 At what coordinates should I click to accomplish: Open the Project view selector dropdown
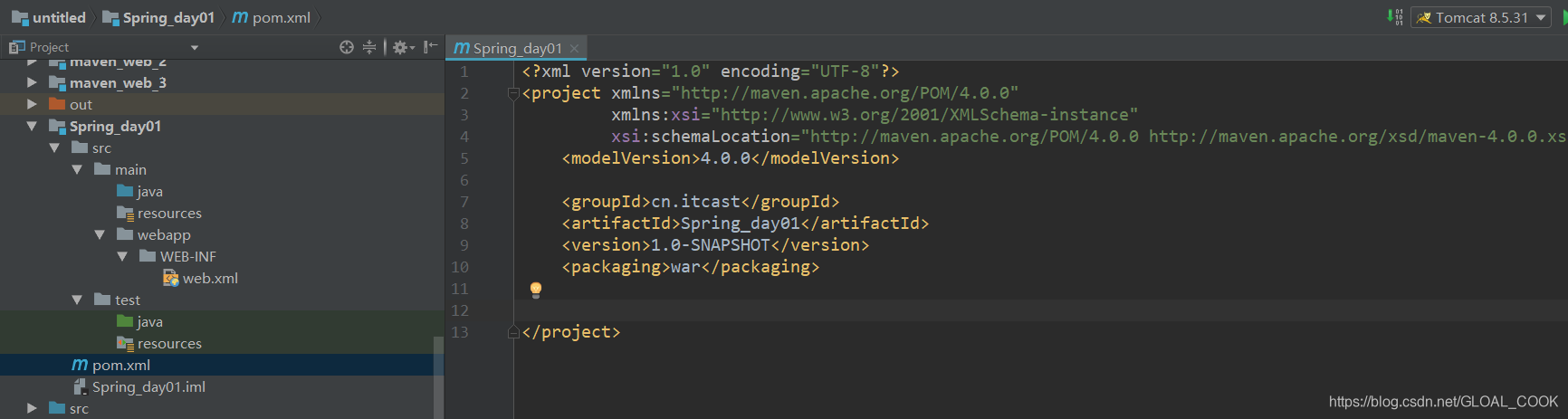click(x=195, y=47)
